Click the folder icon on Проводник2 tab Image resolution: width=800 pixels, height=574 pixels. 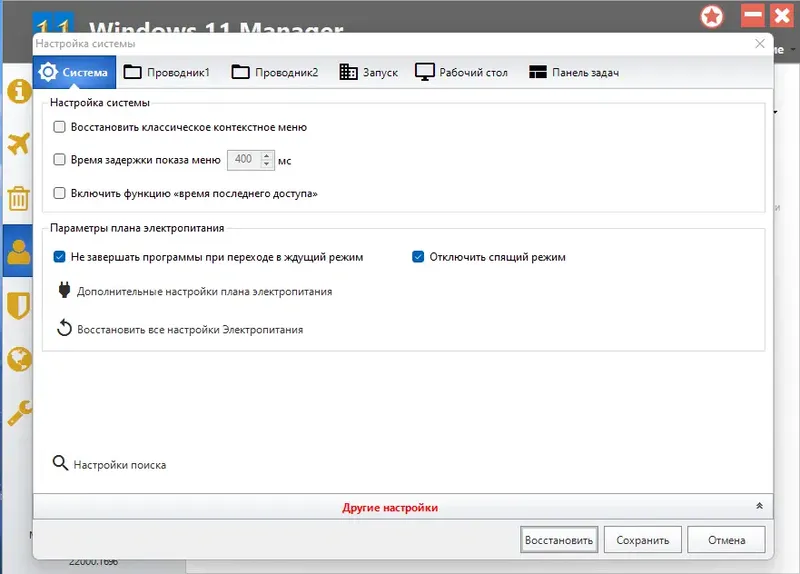pos(240,72)
